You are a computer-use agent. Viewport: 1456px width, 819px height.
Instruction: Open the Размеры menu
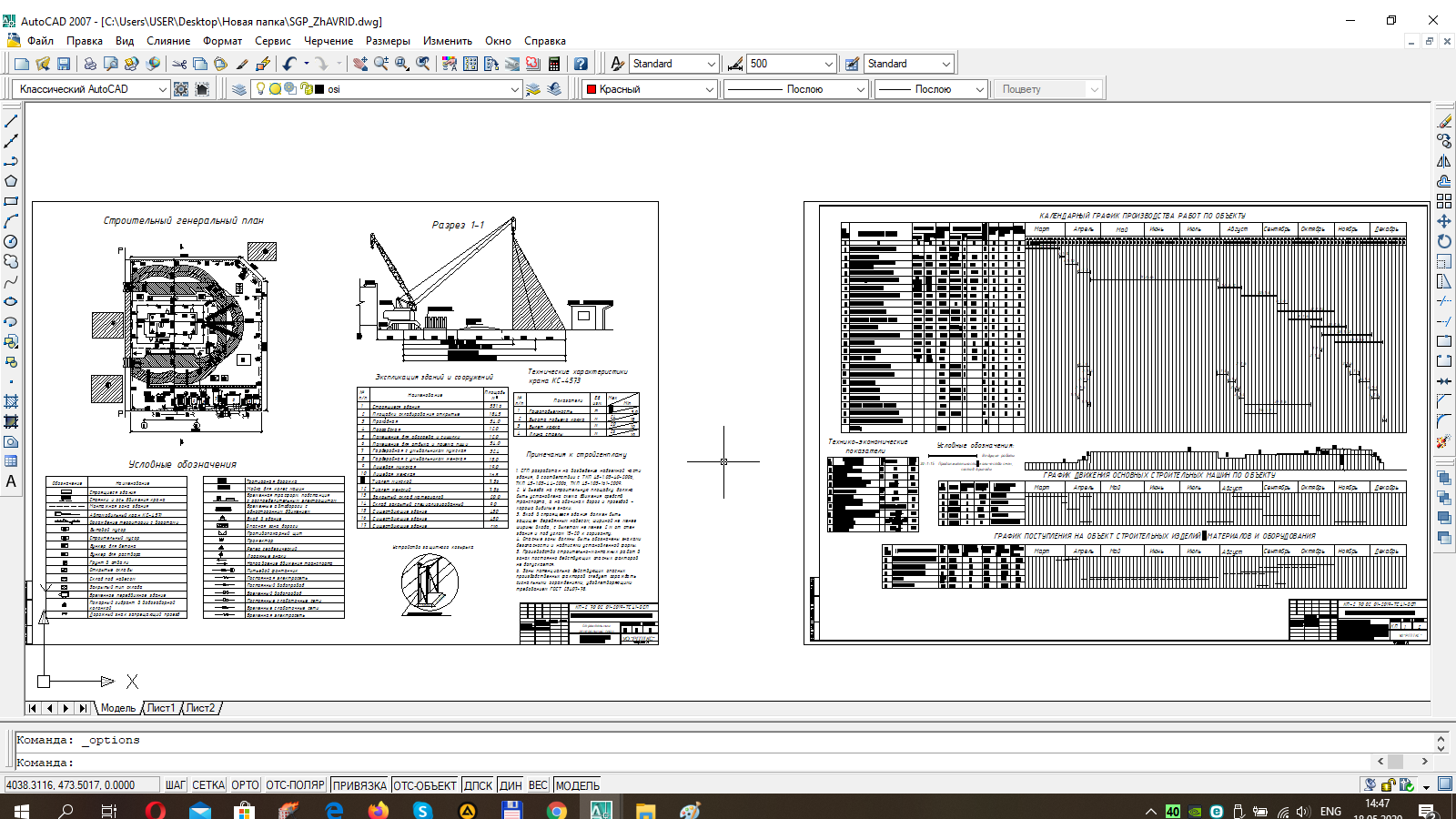coord(388,41)
